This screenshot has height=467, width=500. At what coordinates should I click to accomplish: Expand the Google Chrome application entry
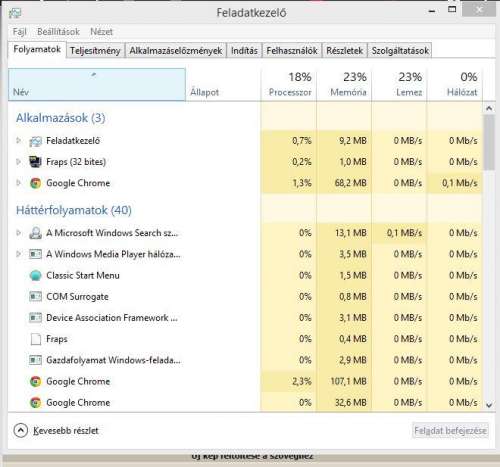[19, 183]
